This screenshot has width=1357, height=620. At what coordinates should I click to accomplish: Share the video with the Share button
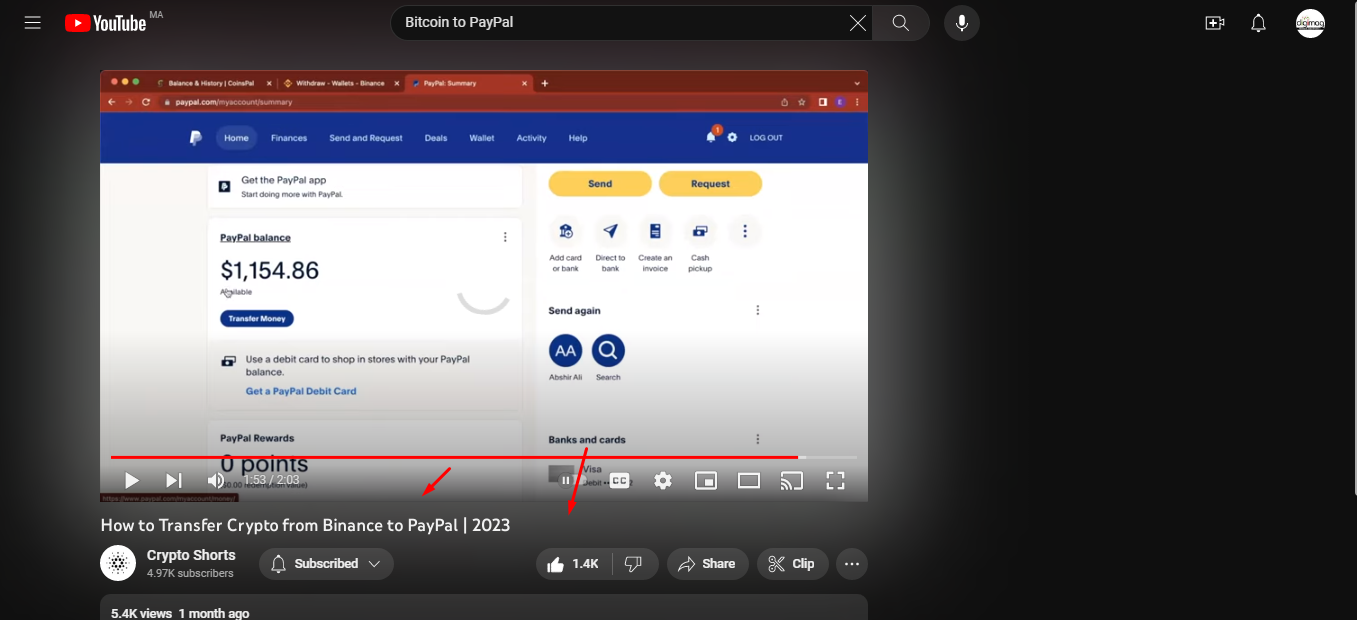[708, 564]
